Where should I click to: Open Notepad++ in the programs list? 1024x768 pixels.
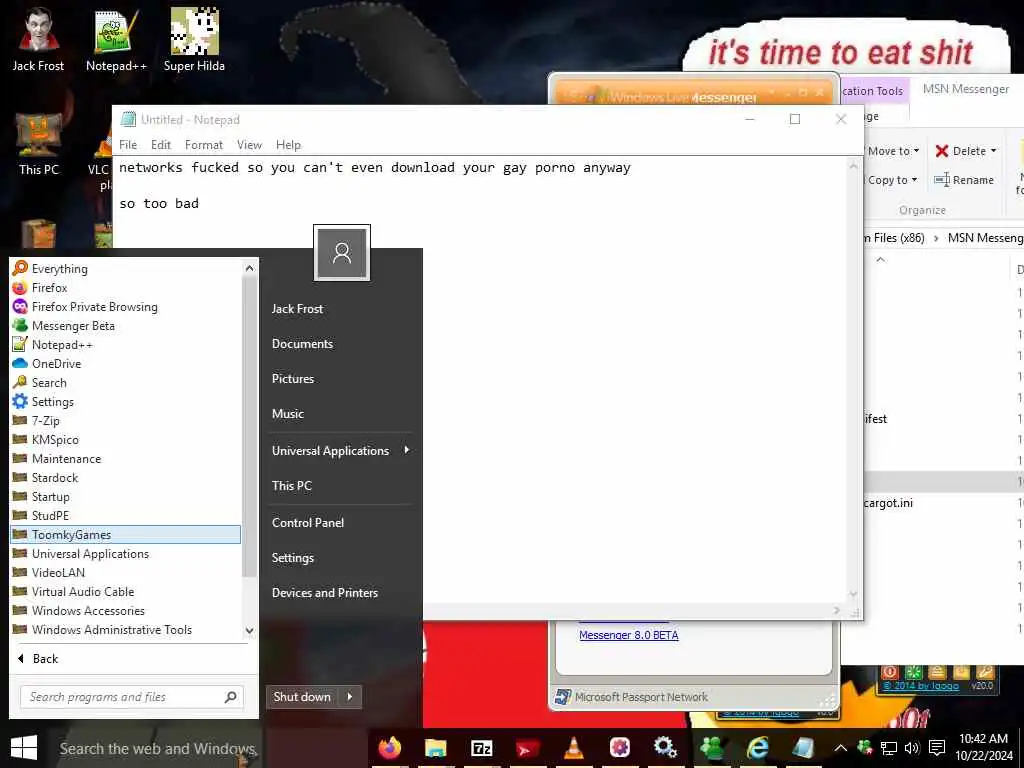tap(125, 344)
